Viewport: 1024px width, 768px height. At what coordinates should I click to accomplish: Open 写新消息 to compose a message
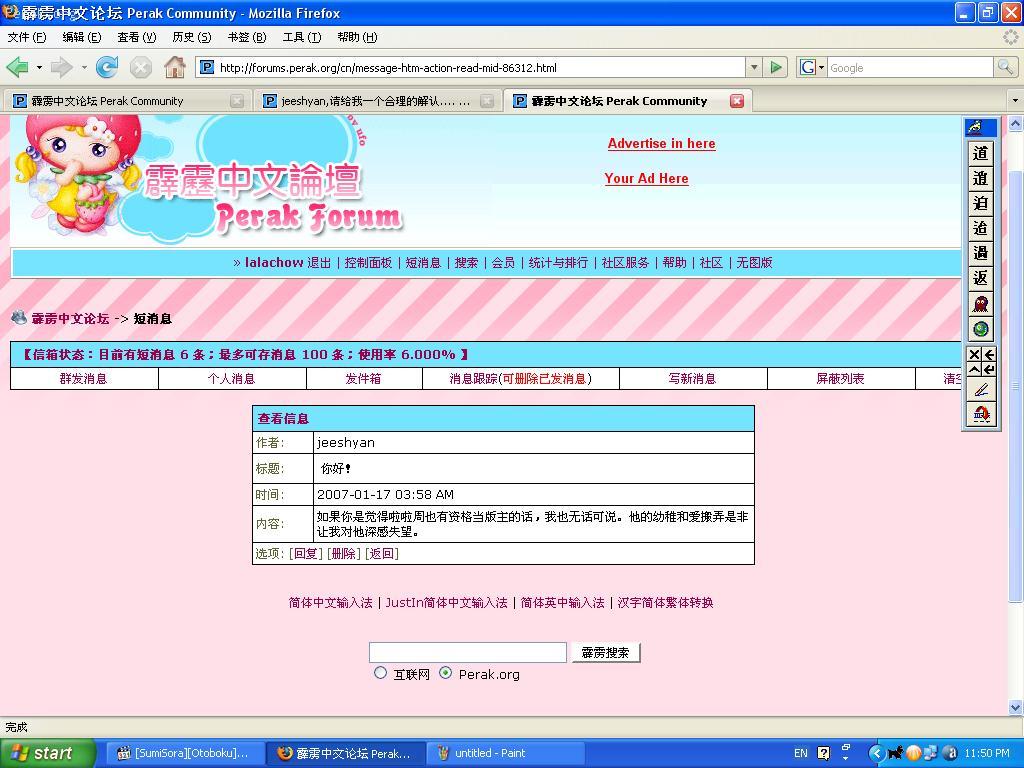coord(692,378)
